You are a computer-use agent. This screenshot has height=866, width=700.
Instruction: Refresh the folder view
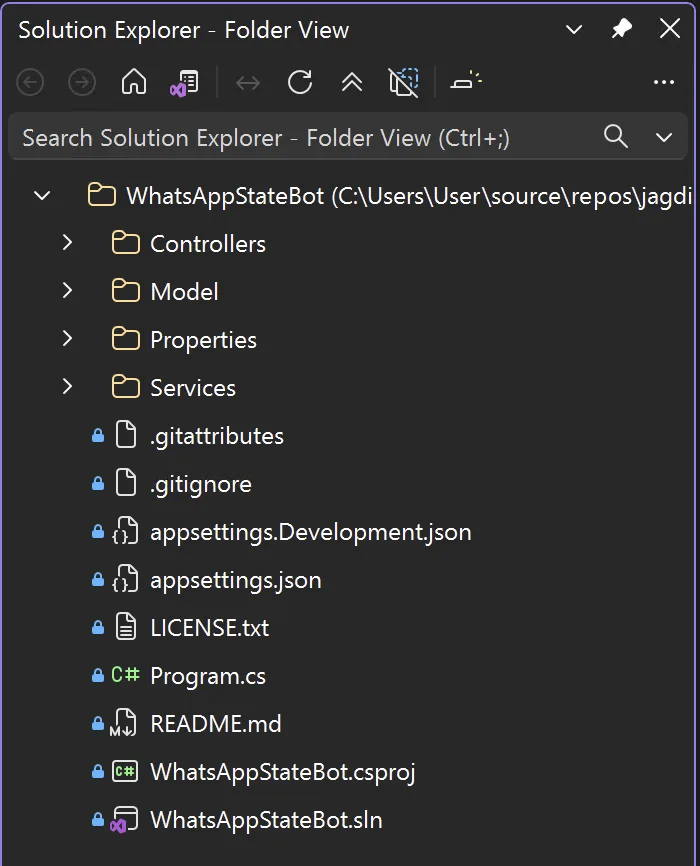pyautogui.click(x=300, y=82)
